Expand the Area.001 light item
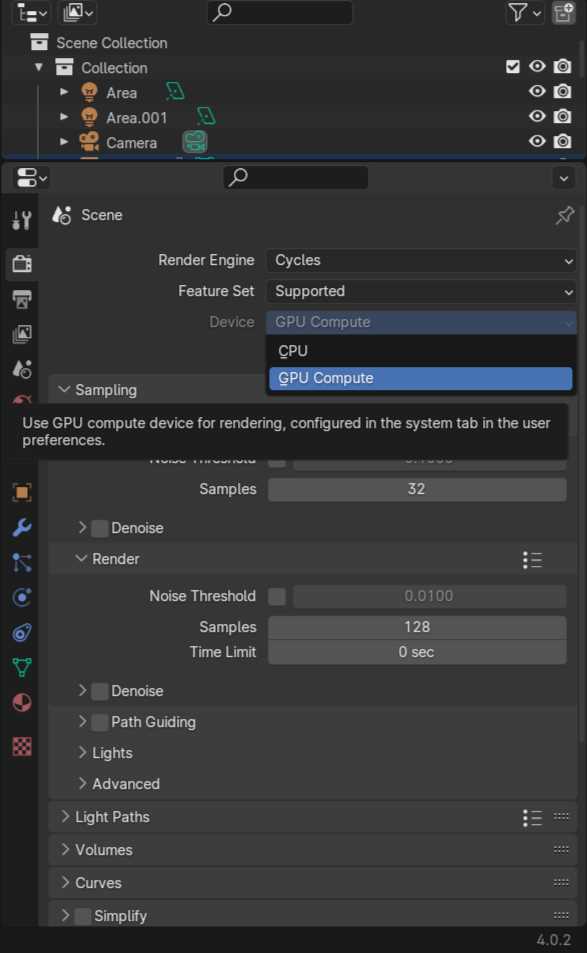Screen dimensions: 587x953 tap(64, 117)
